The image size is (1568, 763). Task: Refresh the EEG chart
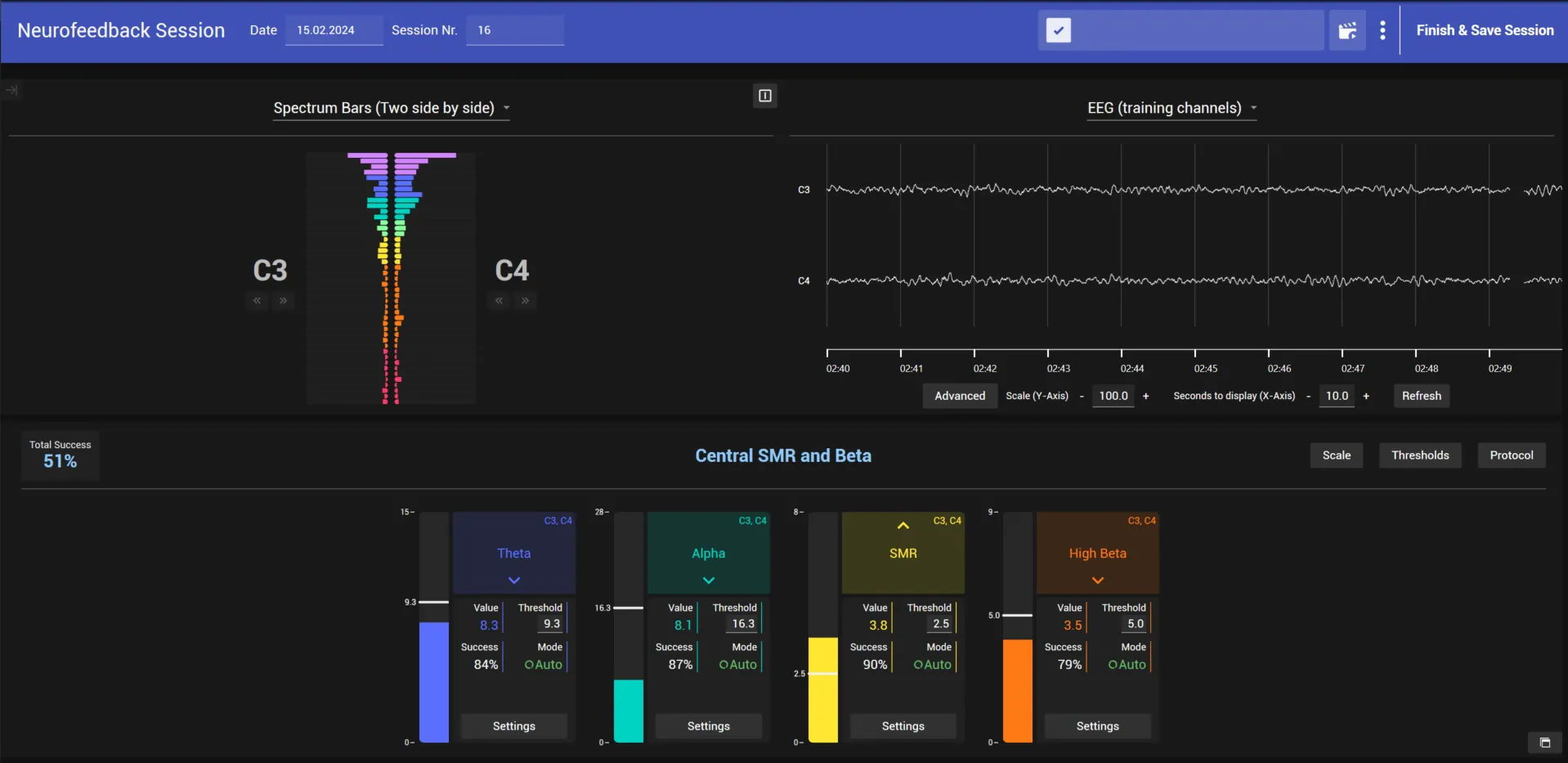tap(1422, 396)
